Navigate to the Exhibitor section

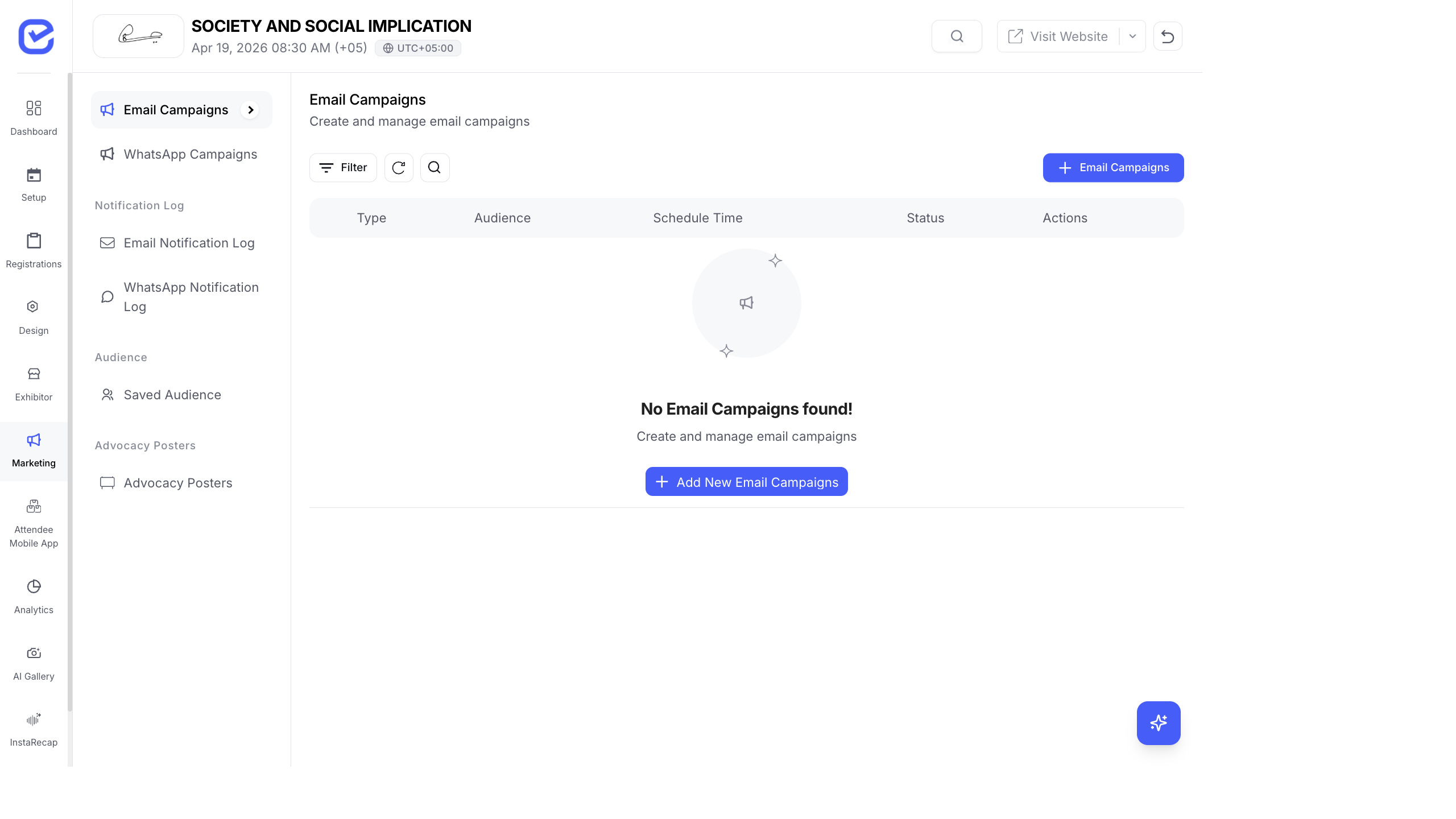(34, 384)
